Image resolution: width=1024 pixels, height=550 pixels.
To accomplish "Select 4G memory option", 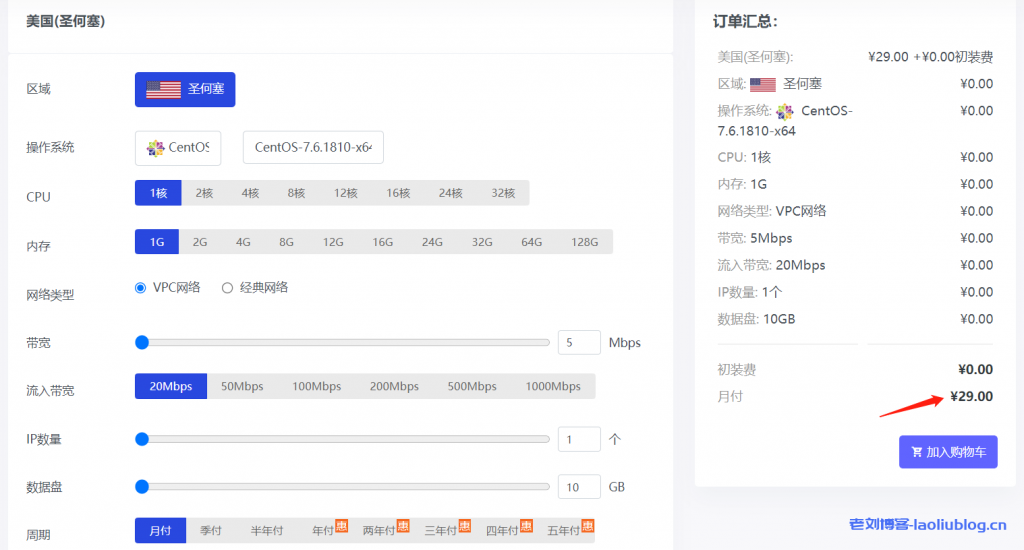I will click(x=243, y=242).
